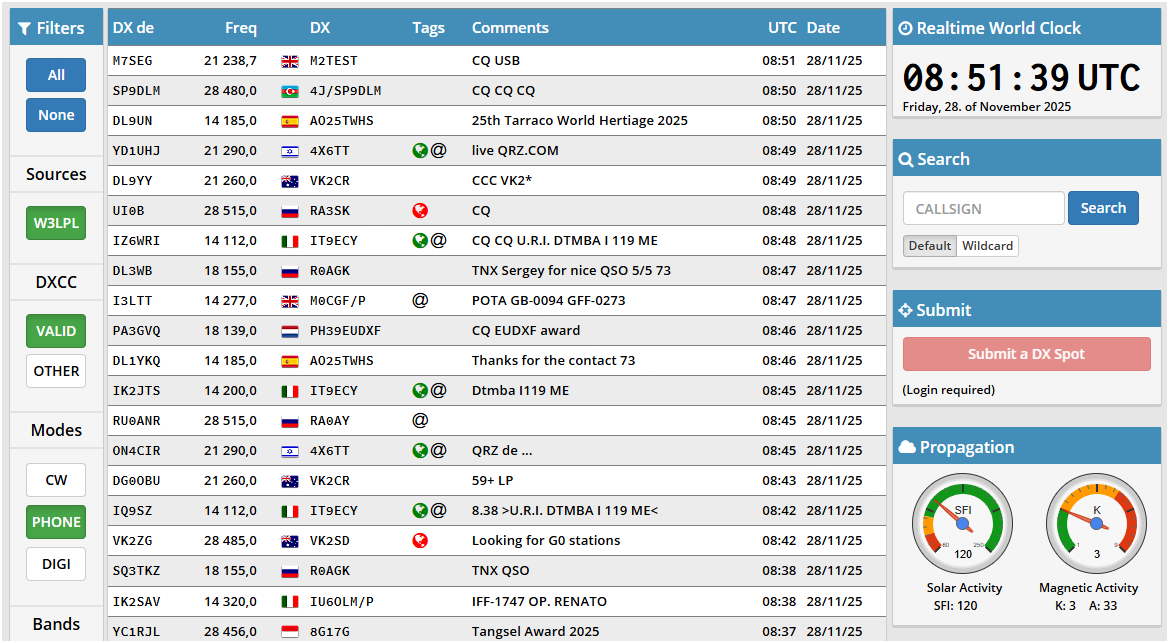Screen dimensions: 1170x643
Task: Toggle the DIGI mode filter
Action: pos(56,564)
